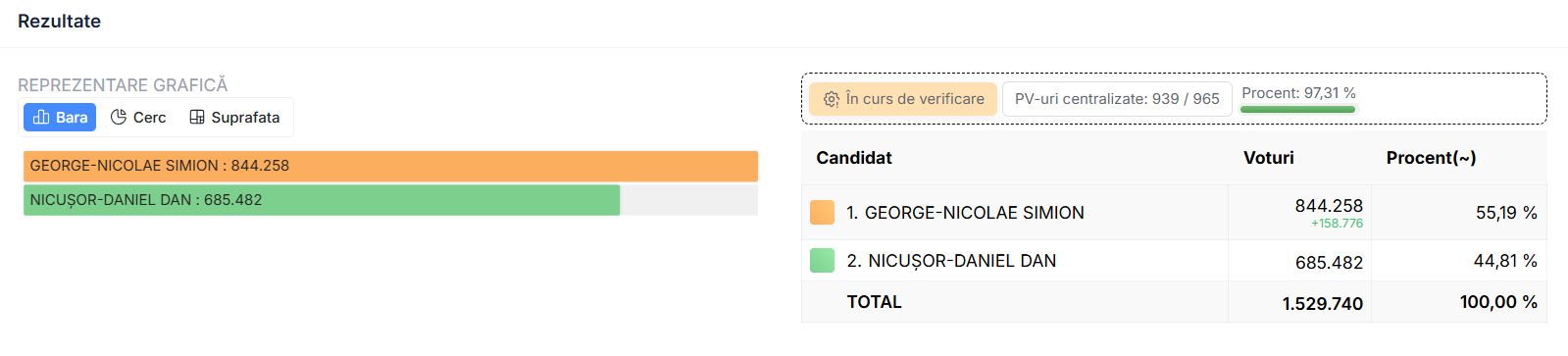Click the green Procent progress bar
The image size is (1568, 356).
click(x=1297, y=109)
